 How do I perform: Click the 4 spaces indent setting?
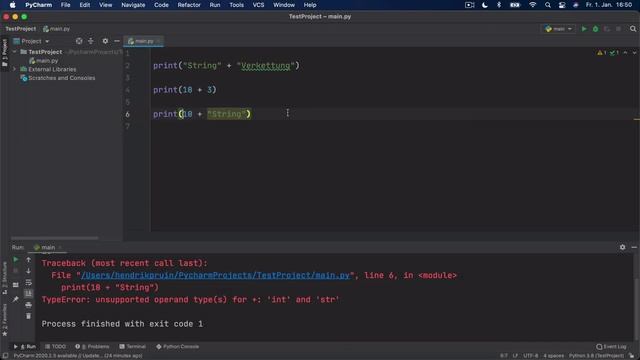pyautogui.click(x=553, y=356)
